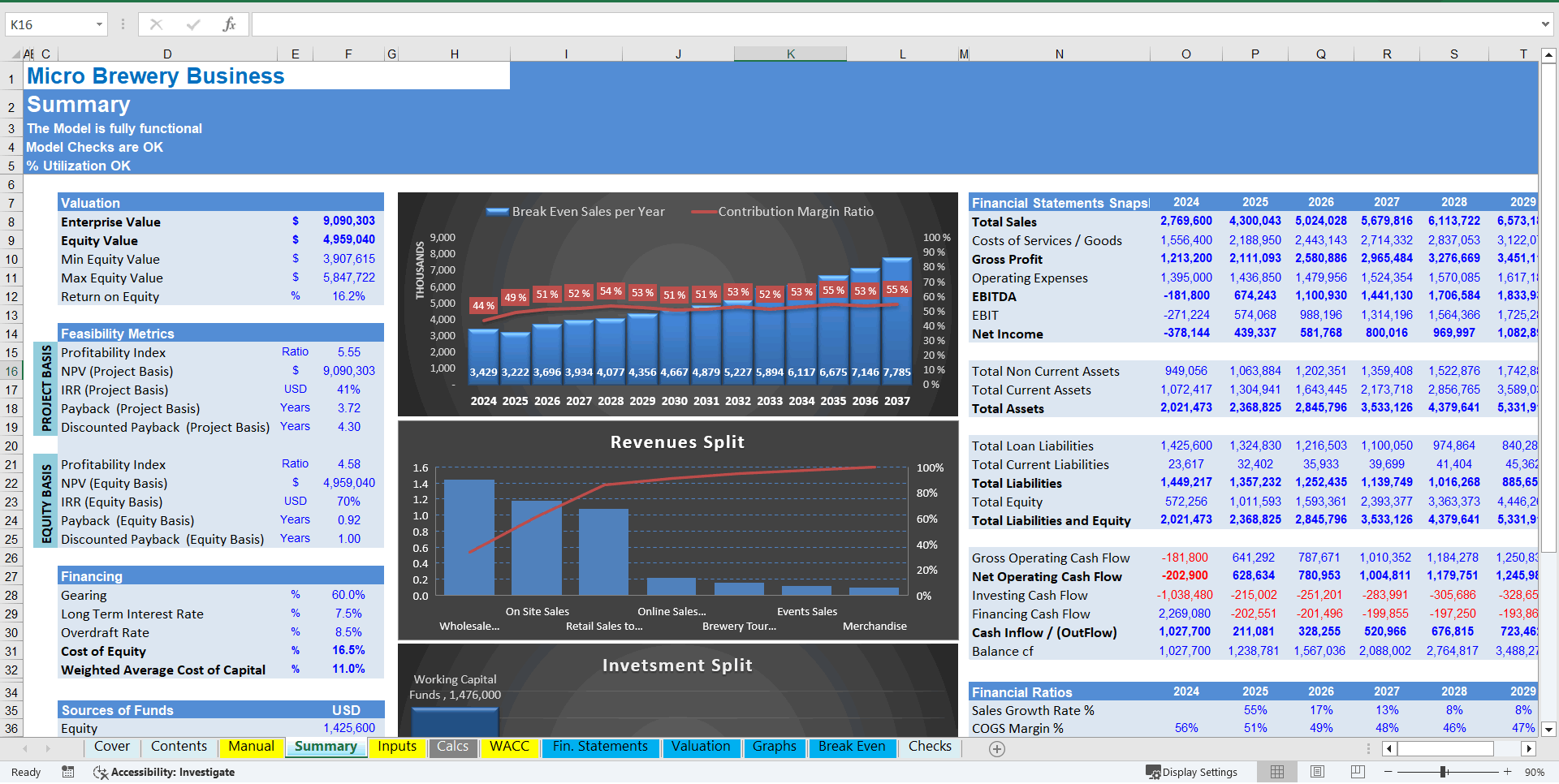Click the Model Checks are OK cell
Screen dimensions: 1559x784
(94, 147)
